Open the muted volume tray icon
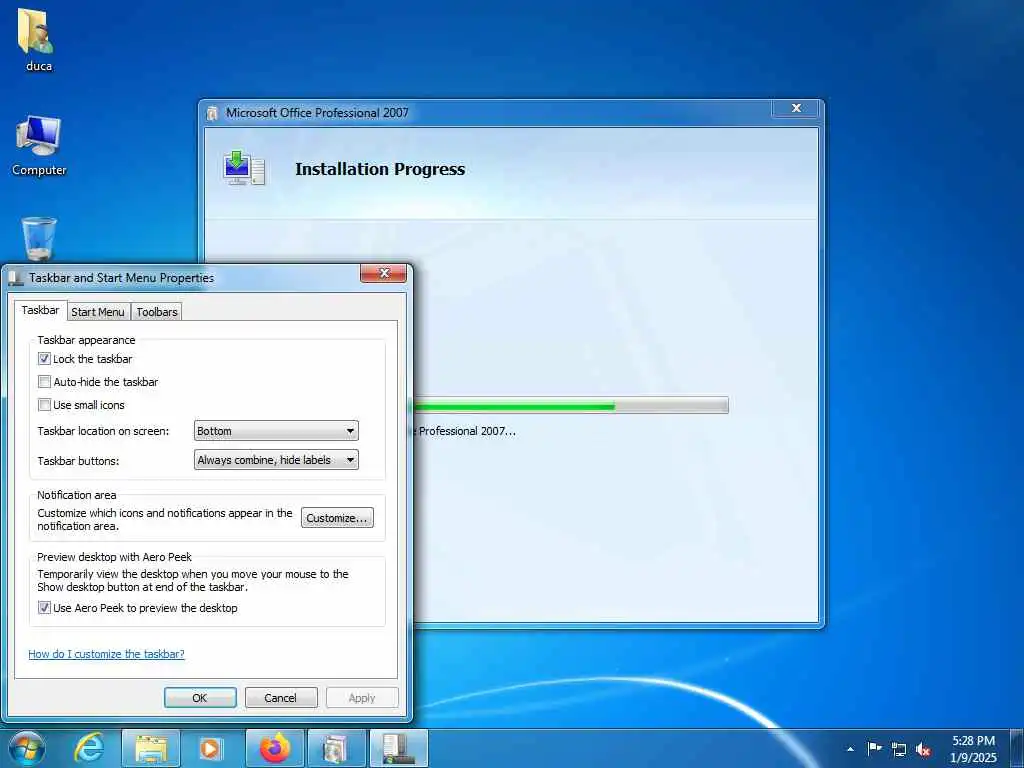This screenshot has width=1024, height=768. point(923,750)
